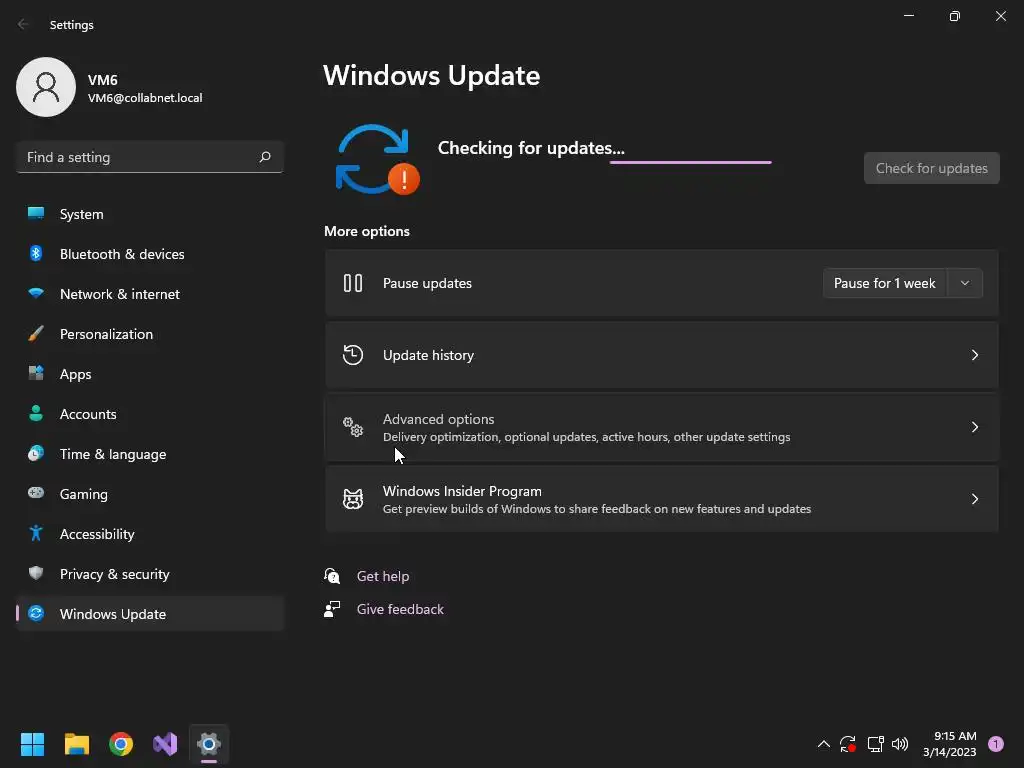This screenshot has height=768, width=1024.
Task: Click the Pause updates pause icon
Action: coord(353,283)
